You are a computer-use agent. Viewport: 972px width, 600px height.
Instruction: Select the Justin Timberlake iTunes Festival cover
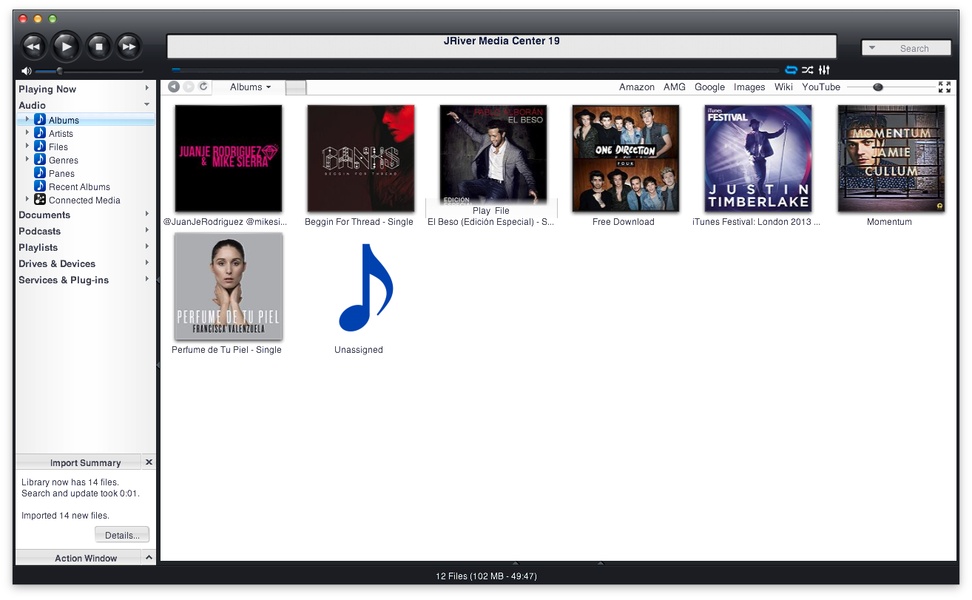758,159
